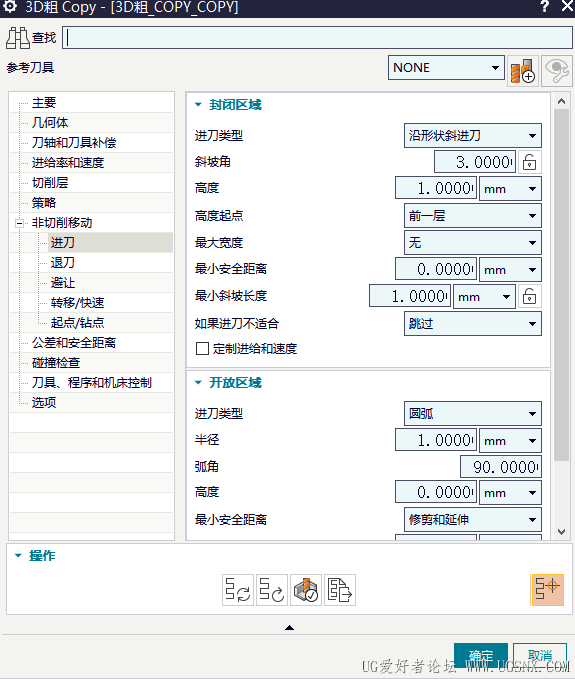The width and height of the screenshot is (575, 679).
Task: Open the 如果进刀不适合 跳过 dropdown
Action: click(472, 323)
